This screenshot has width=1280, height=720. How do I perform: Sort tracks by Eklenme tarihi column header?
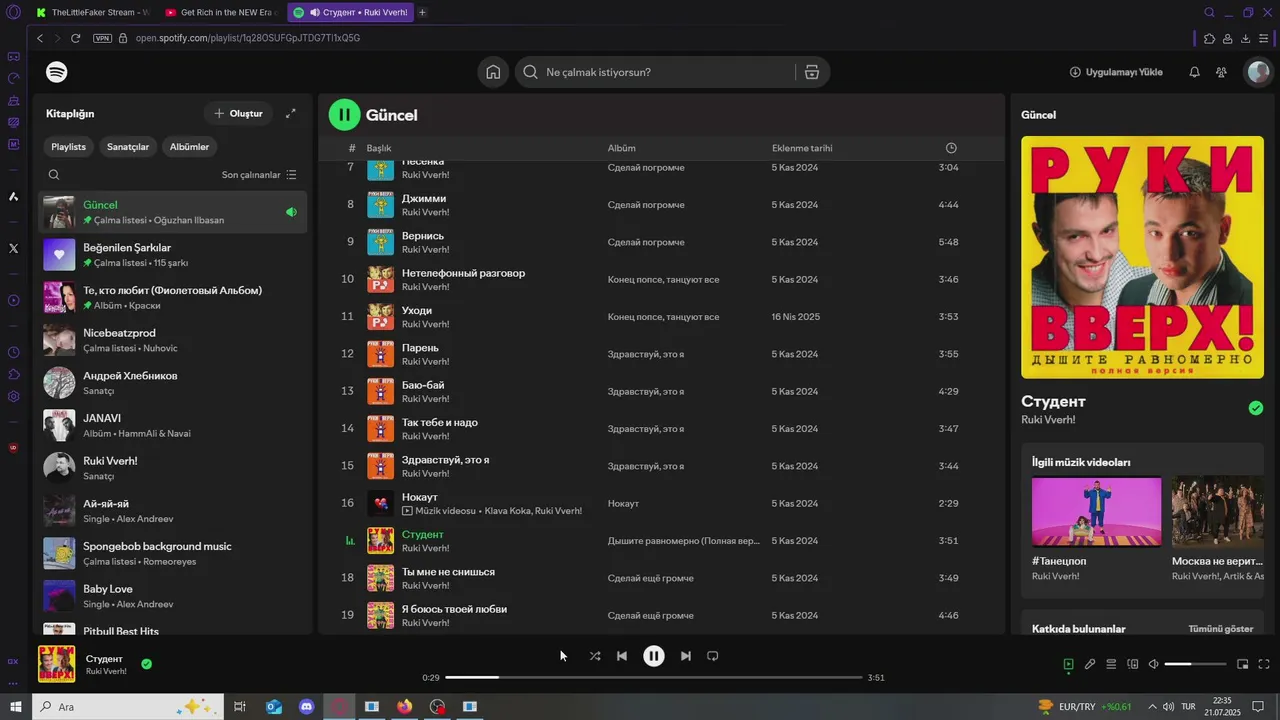coord(802,148)
